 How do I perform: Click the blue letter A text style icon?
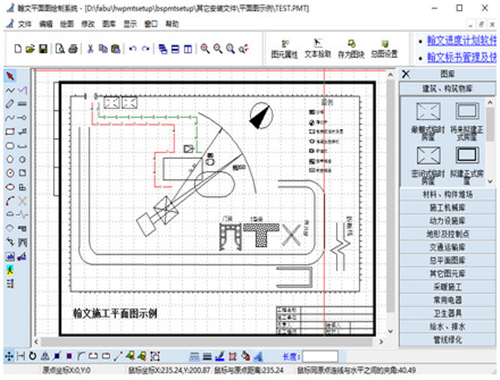click(x=258, y=356)
